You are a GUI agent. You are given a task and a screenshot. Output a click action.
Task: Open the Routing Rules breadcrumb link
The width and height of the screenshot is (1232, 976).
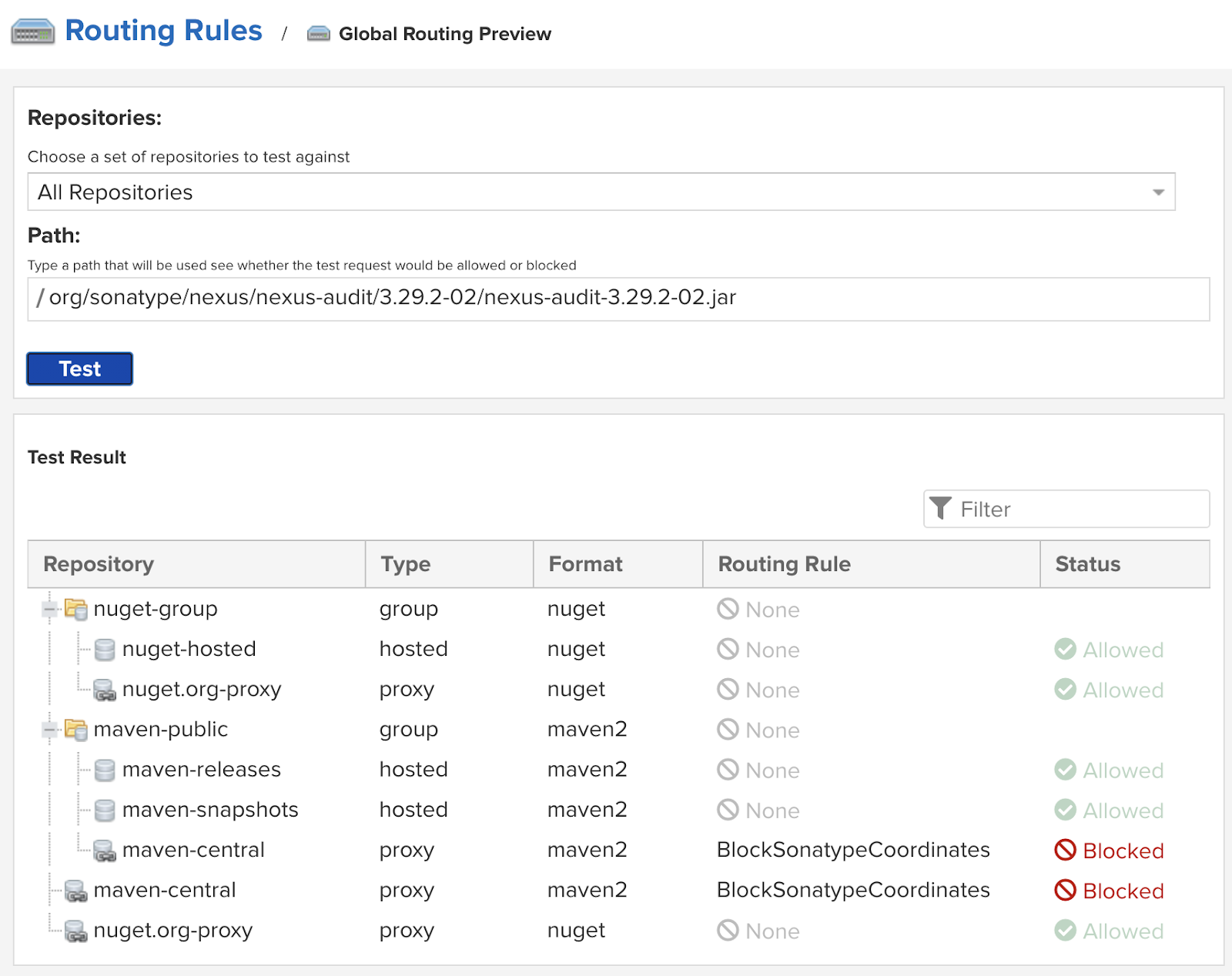[x=163, y=31]
